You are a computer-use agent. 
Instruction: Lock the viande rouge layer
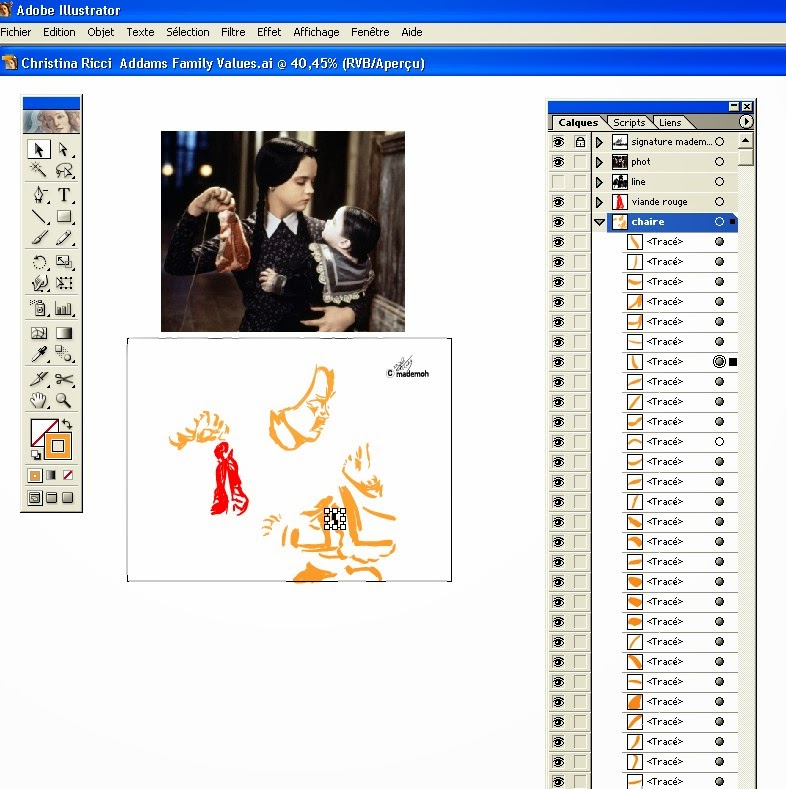click(x=580, y=202)
